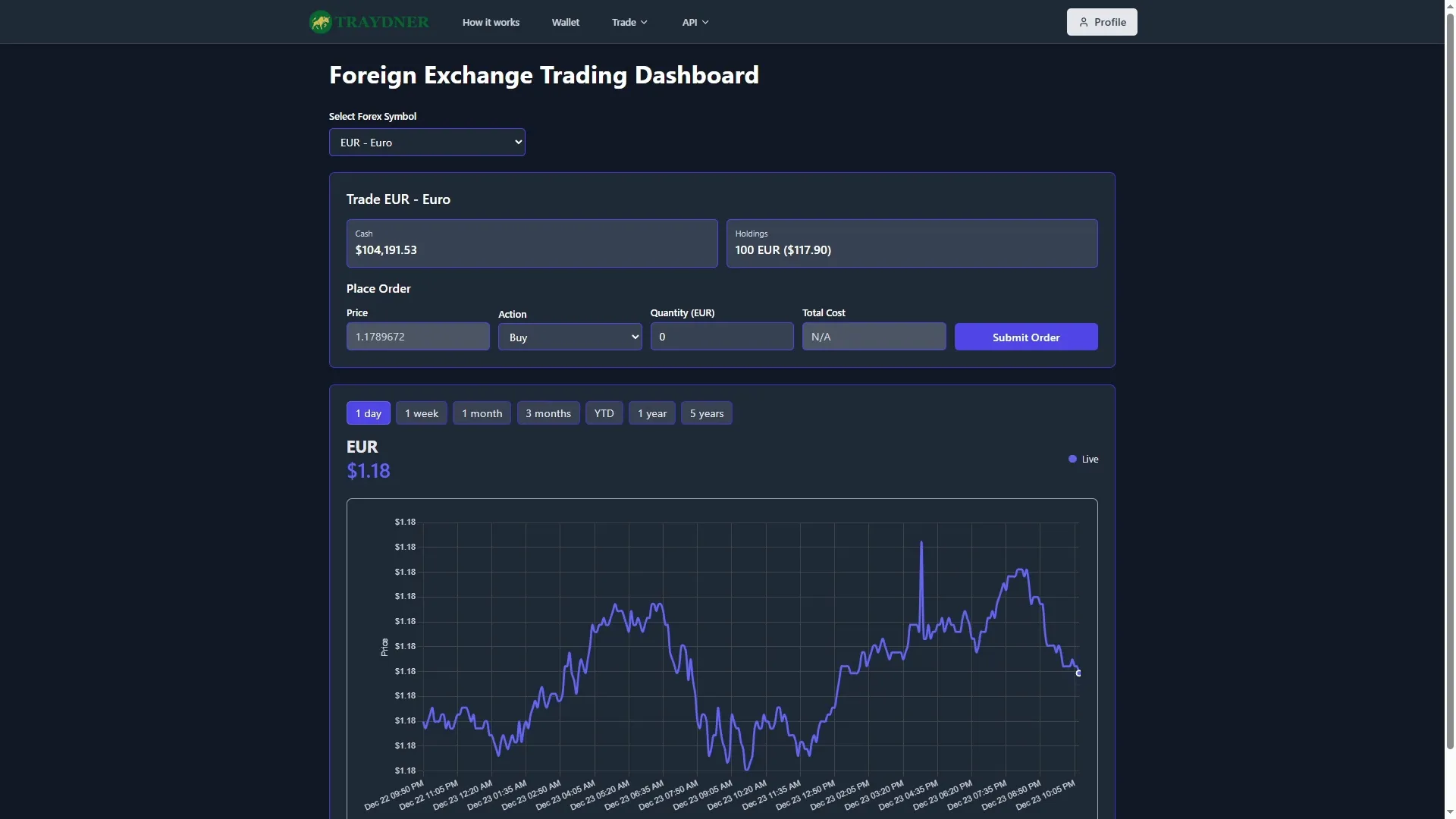Click the Place Order label
1456x819 pixels.
coord(378,289)
